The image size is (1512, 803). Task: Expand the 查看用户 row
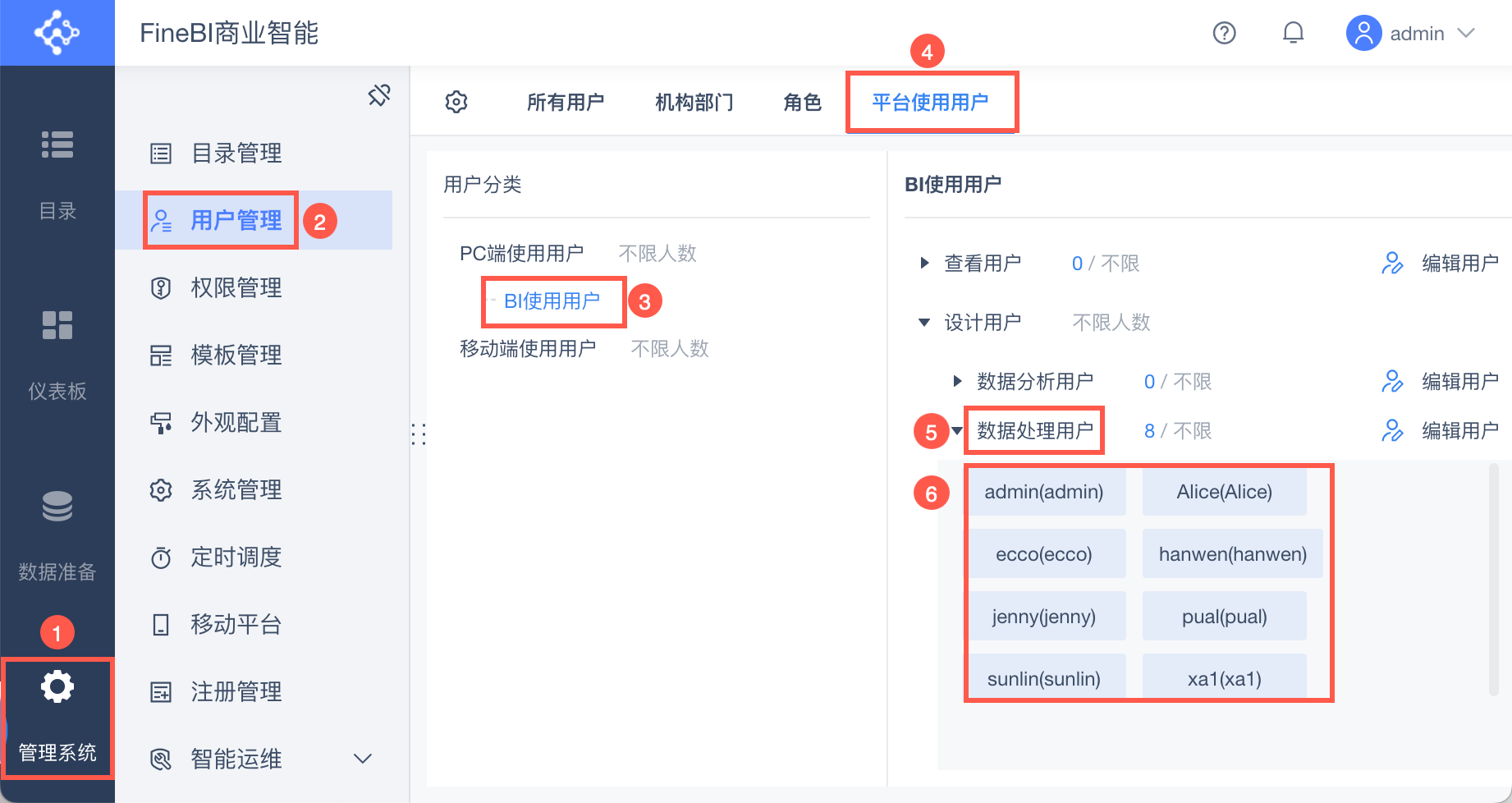[925, 264]
